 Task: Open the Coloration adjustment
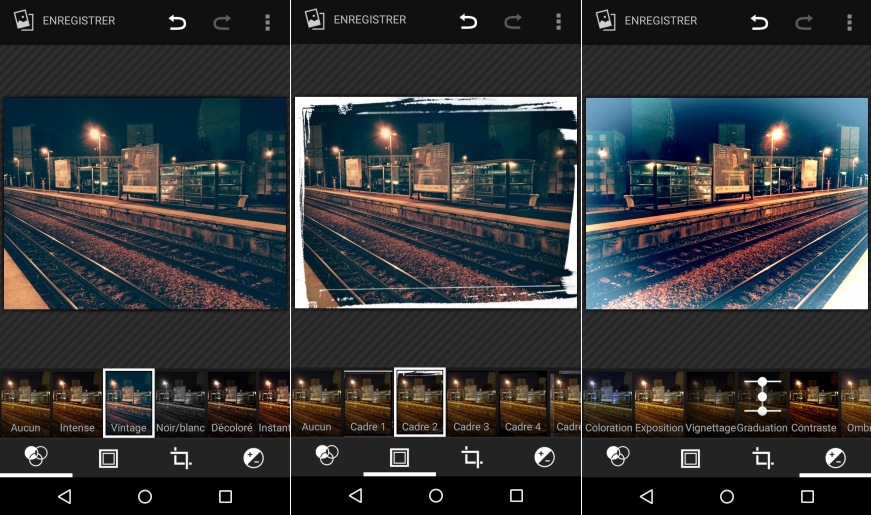point(609,404)
